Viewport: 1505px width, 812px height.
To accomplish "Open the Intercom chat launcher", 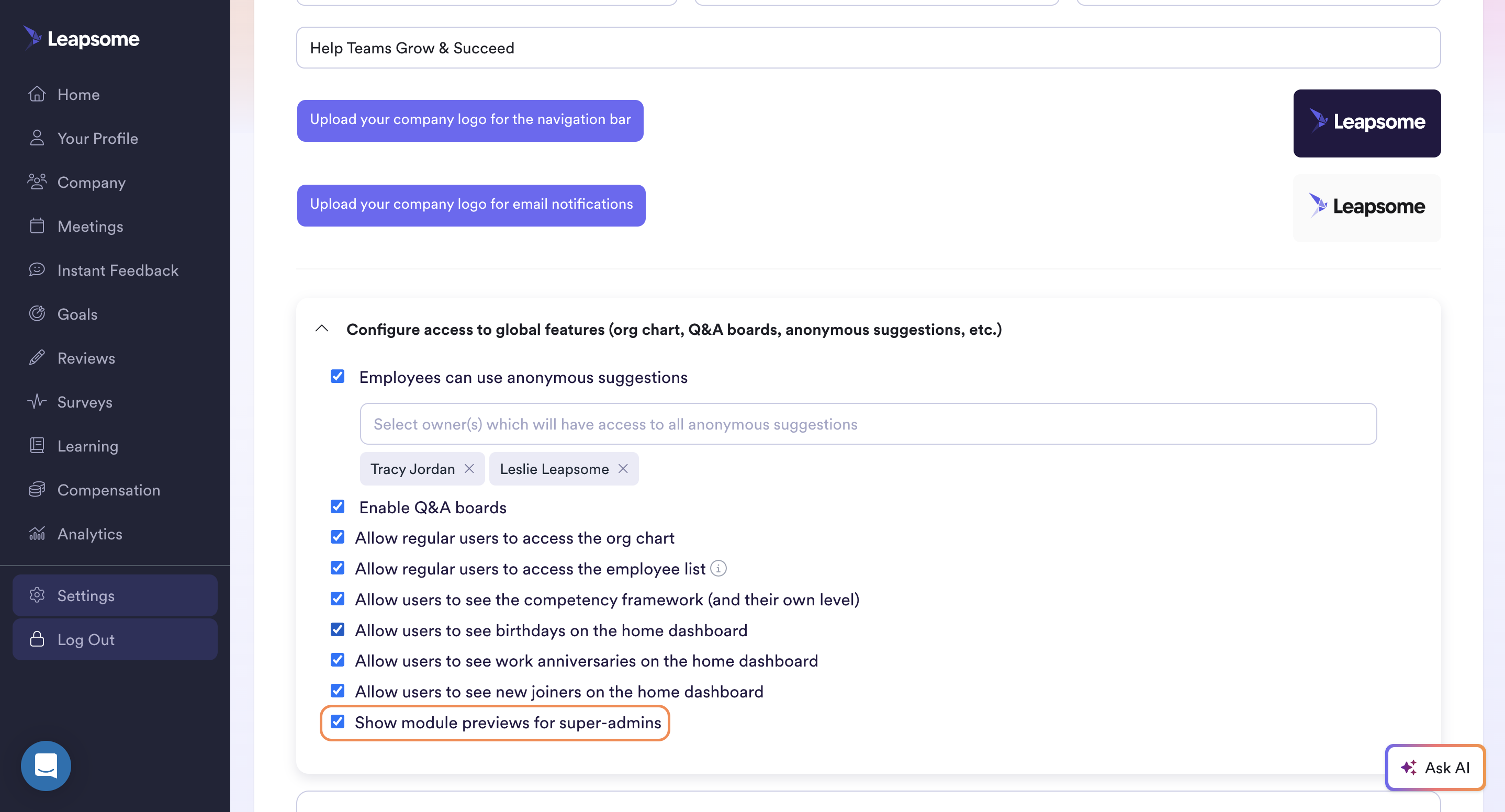I will point(46,765).
